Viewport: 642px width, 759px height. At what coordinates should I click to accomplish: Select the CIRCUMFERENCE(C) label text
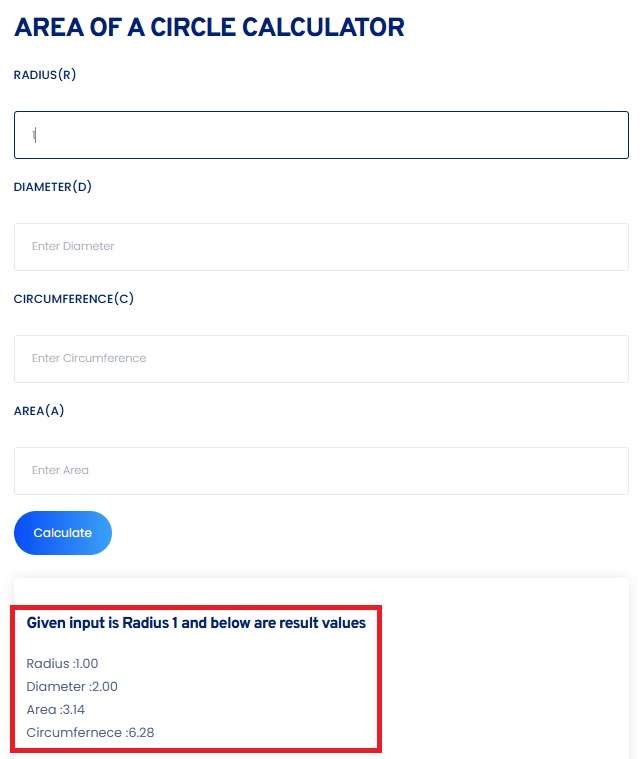pyautogui.click(x=74, y=299)
